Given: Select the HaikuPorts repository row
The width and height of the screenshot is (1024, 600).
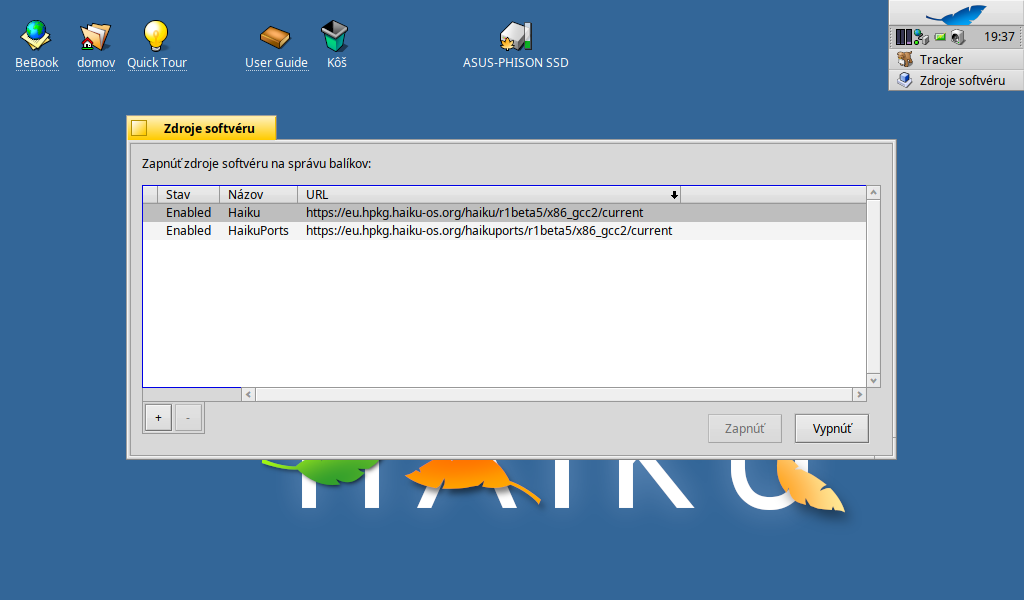Looking at the screenshot, I should [505, 230].
